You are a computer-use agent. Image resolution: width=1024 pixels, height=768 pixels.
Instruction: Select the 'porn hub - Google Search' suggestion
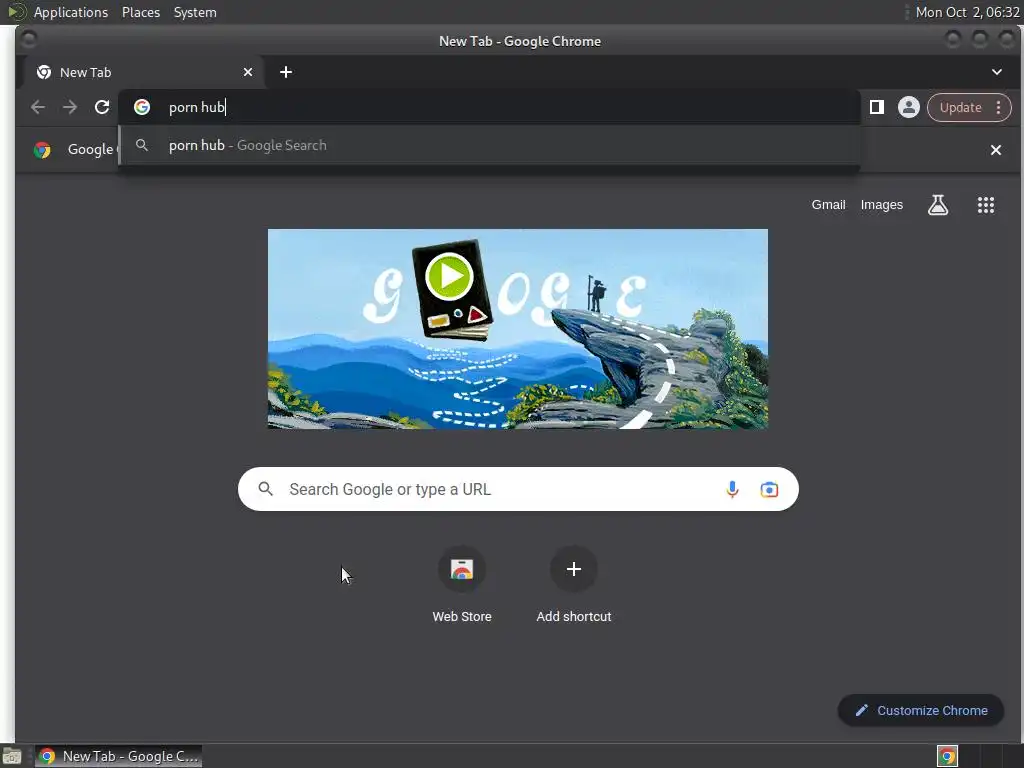(x=488, y=145)
